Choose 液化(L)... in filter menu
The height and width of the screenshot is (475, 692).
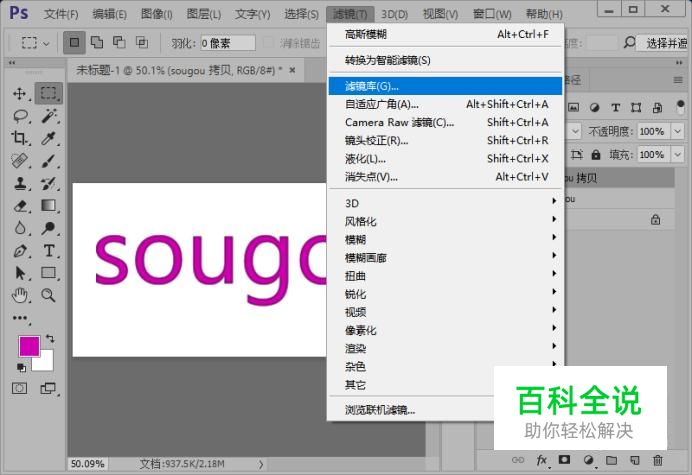[445, 158]
